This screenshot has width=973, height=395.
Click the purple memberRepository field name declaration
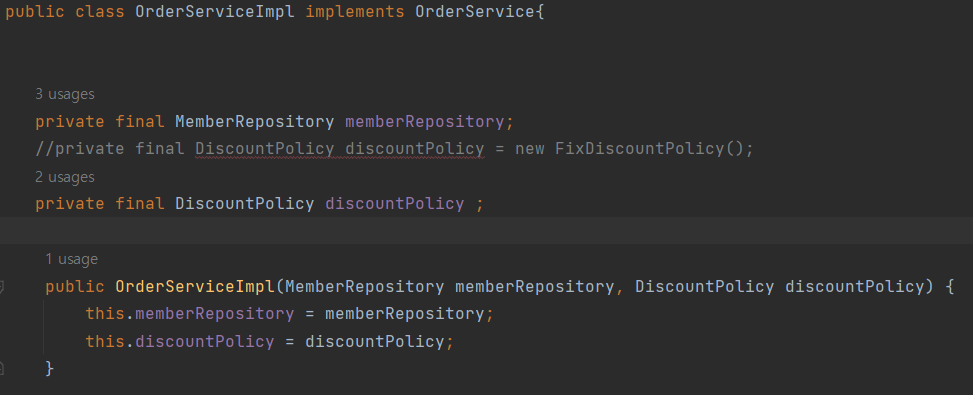(x=424, y=122)
